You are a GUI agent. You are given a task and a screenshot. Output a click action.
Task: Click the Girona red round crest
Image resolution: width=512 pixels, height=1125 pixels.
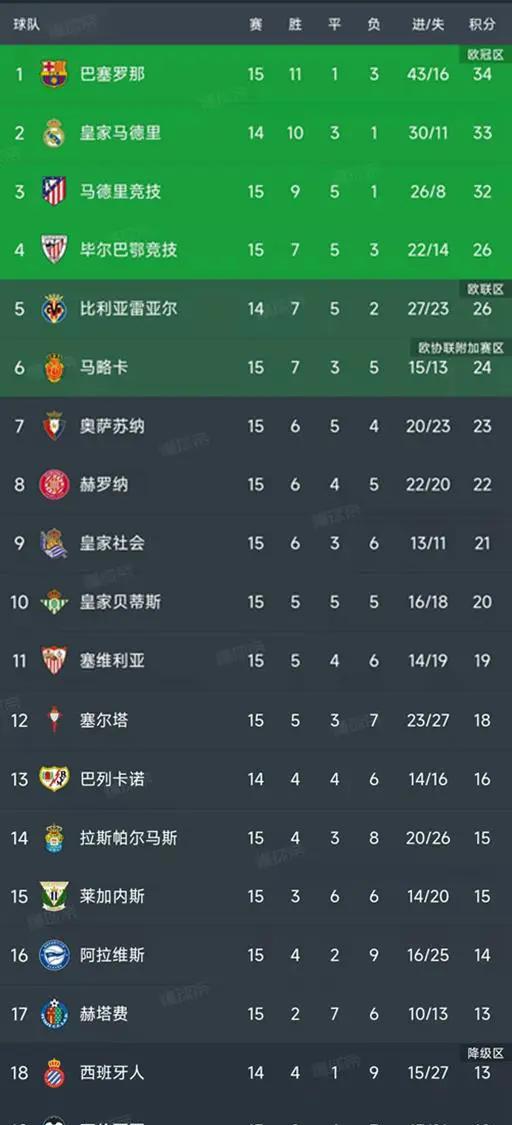(54, 485)
